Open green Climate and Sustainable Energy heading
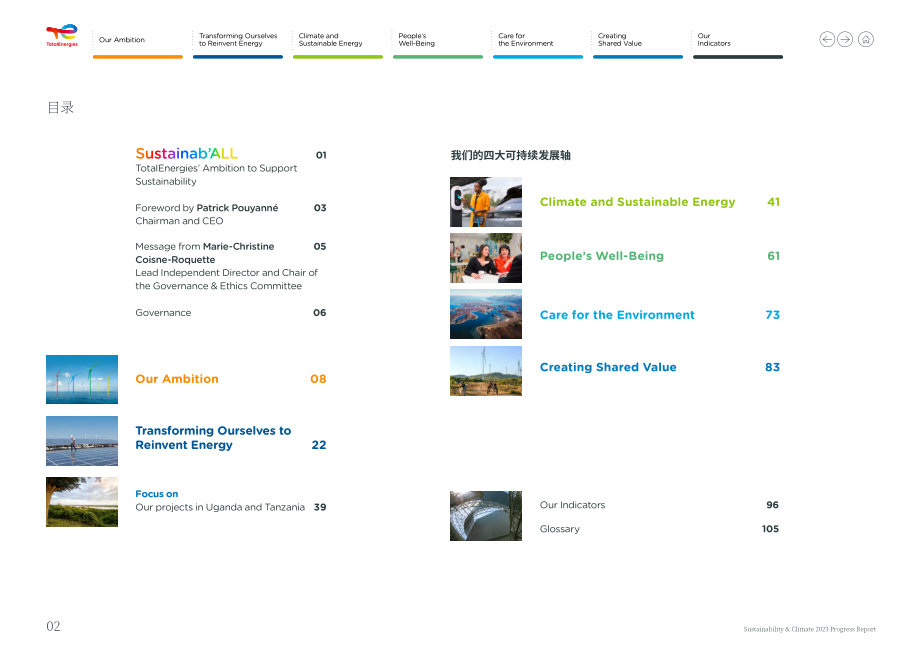This screenshot has height=651, width=920. pyautogui.click(x=637, y=202)
